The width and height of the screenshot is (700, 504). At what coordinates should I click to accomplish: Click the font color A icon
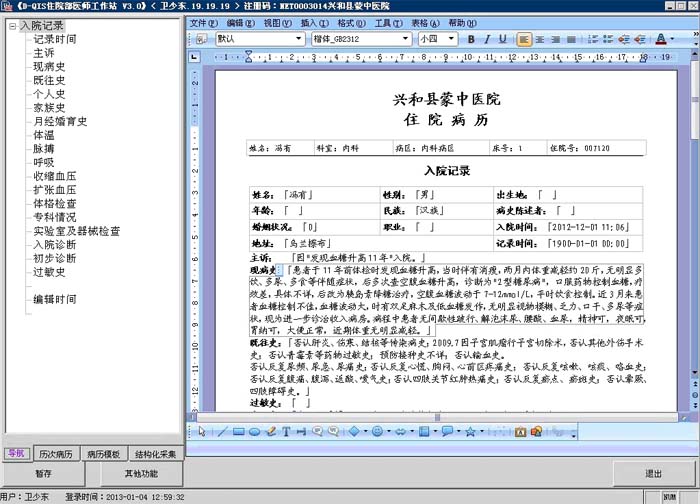coord(661,39)
